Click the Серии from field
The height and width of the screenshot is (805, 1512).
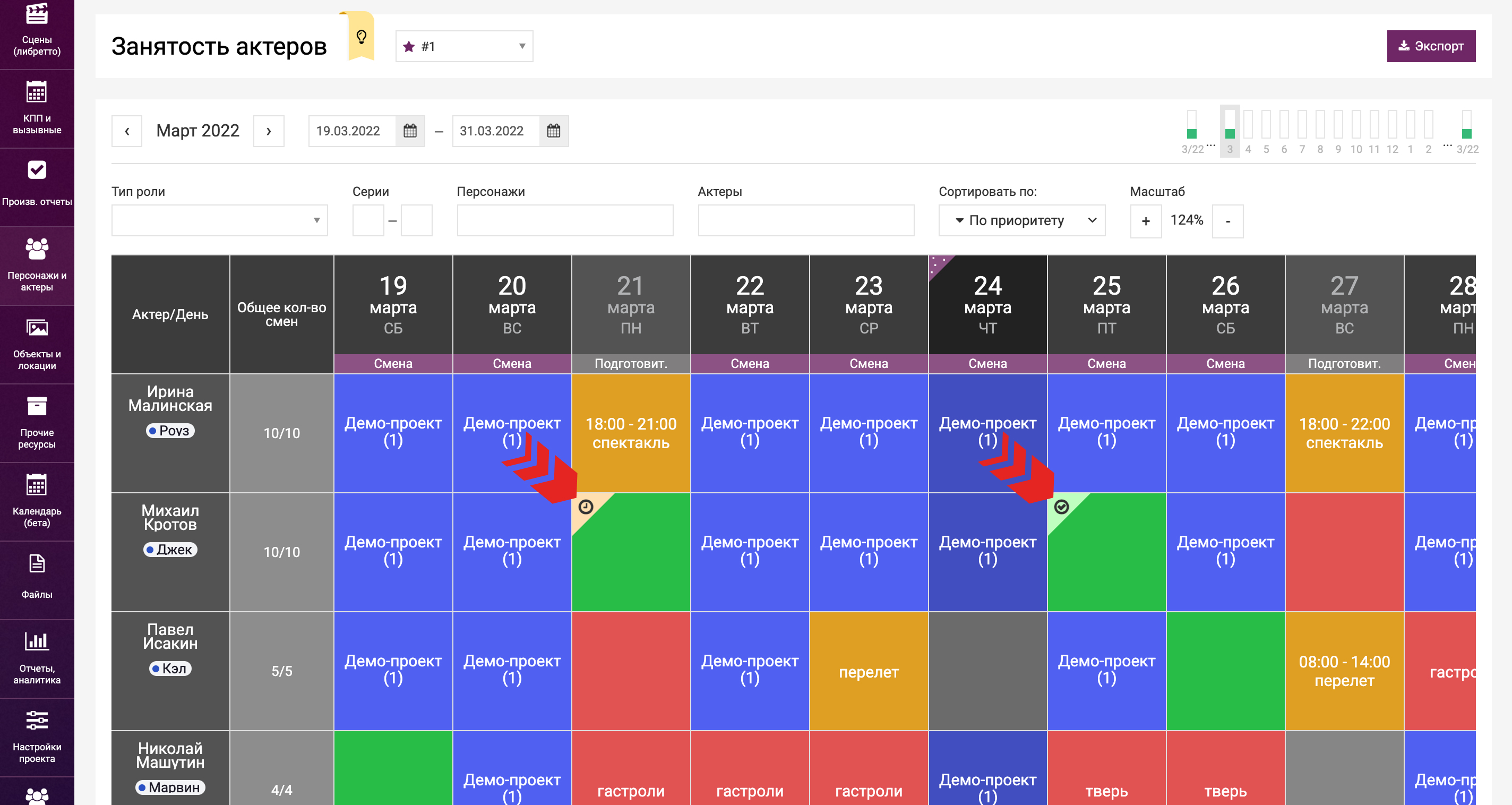pos(368,220)
